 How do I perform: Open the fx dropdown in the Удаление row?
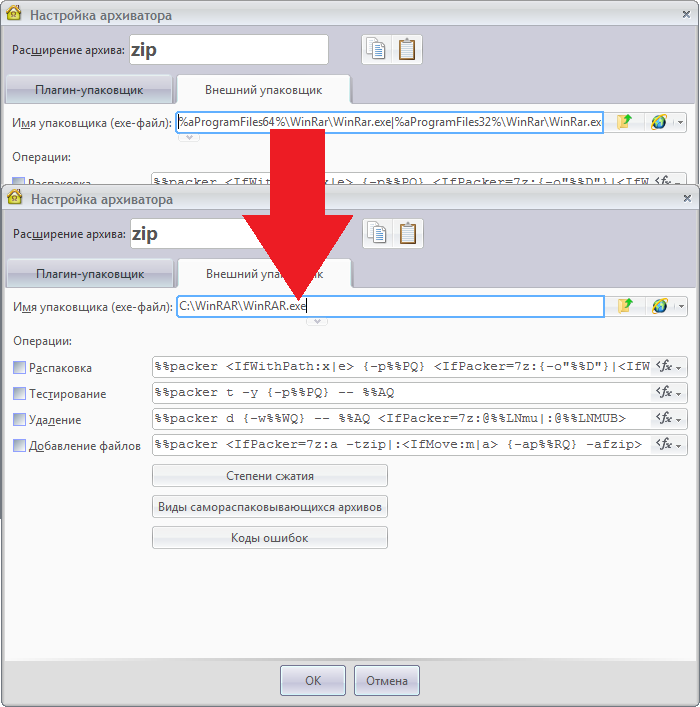668,419
